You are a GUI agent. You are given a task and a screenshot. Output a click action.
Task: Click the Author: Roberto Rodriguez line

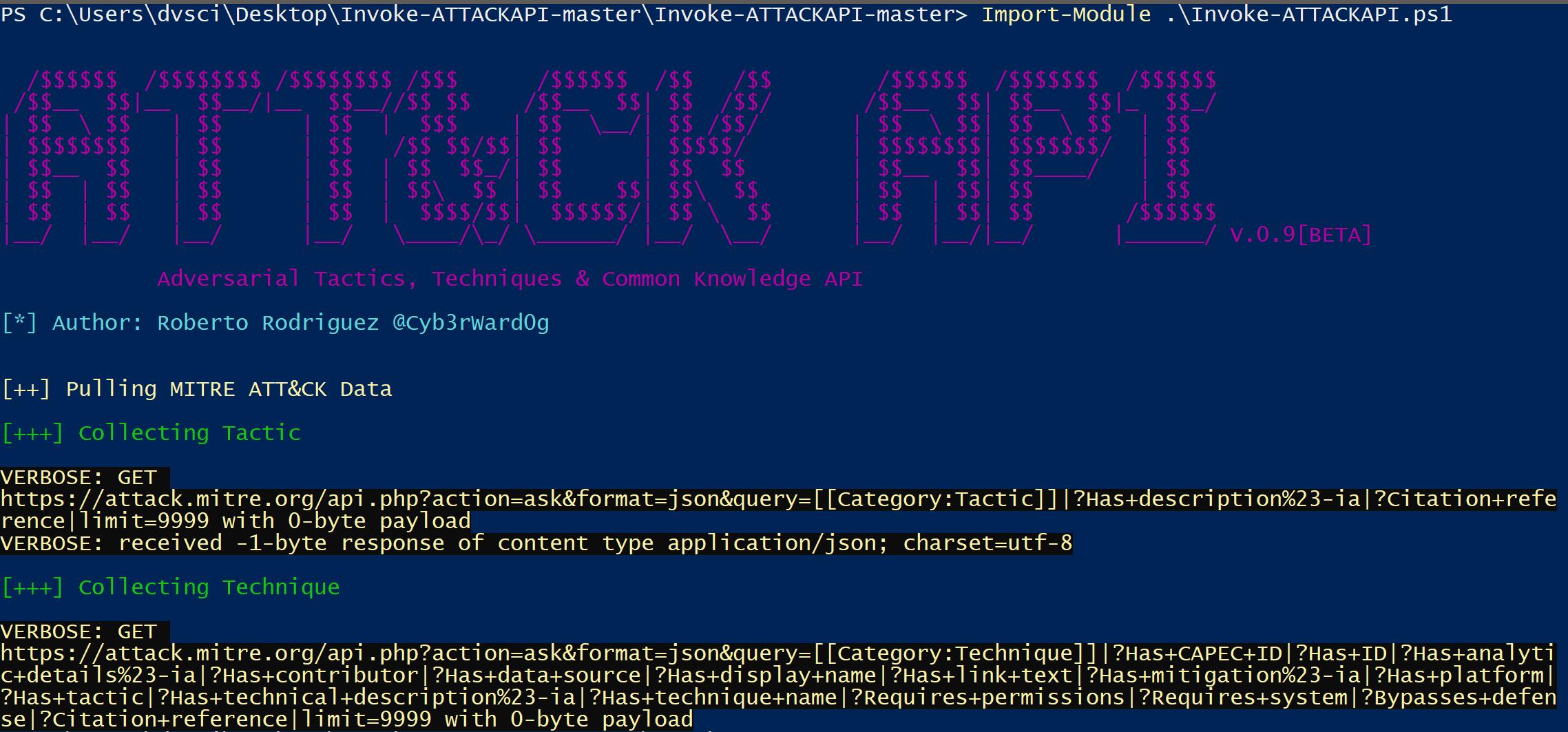[275, 322]
